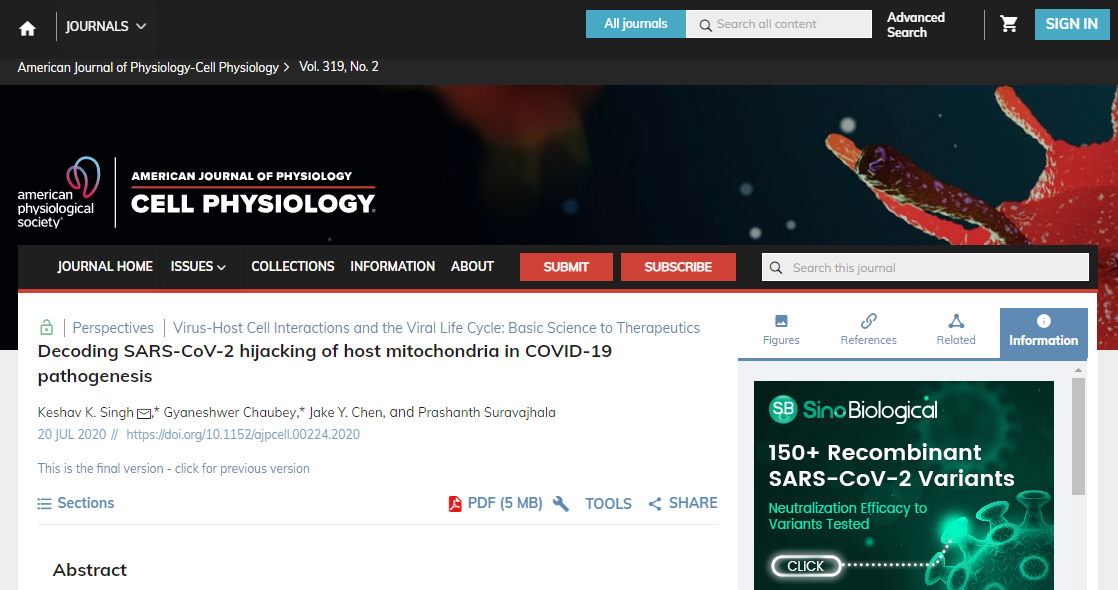Click the Cell Physiology journal logo
The image size is (1118, 590).
click(253, 193)
